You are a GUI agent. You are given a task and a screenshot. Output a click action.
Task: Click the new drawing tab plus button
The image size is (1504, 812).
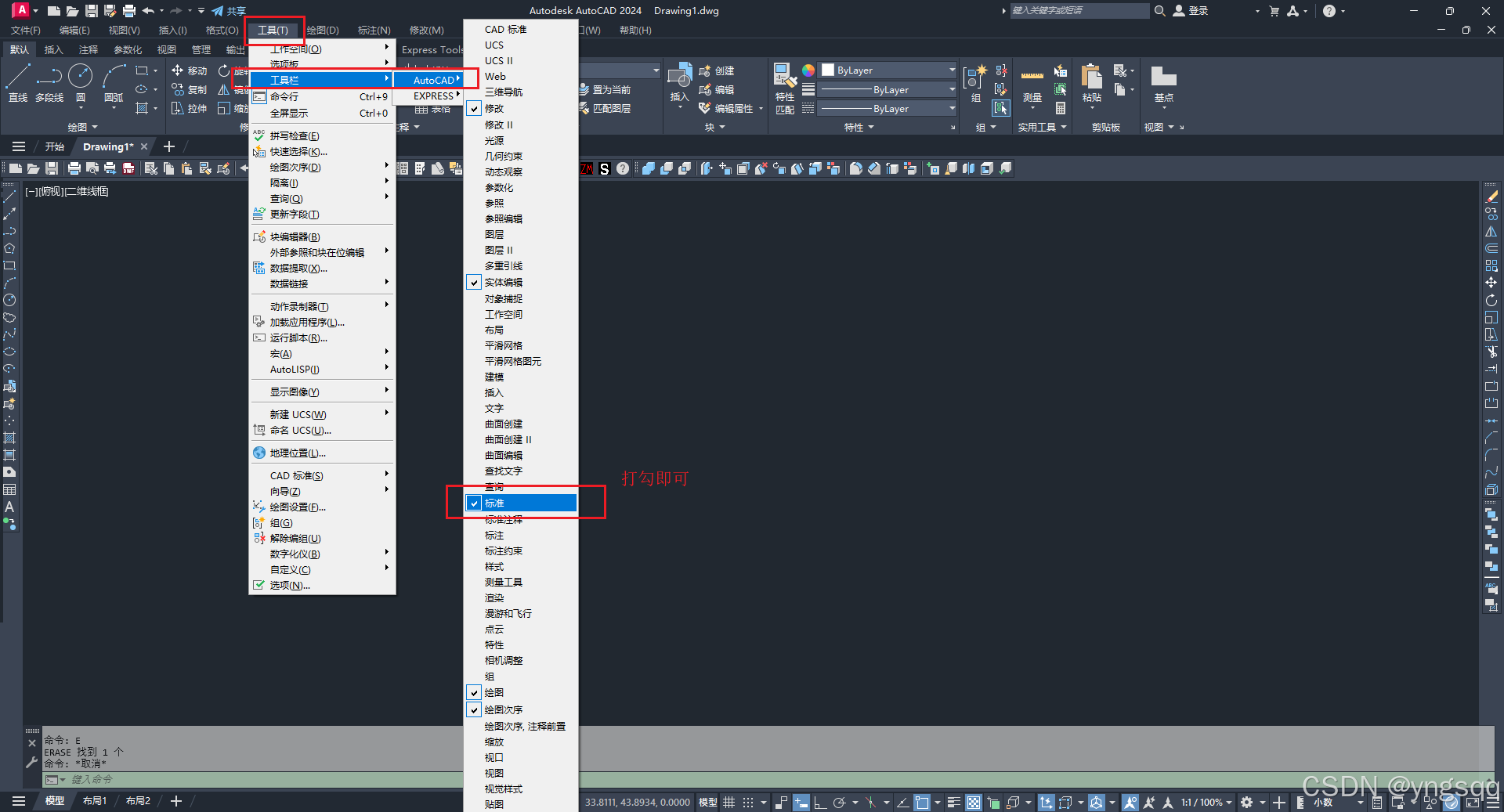coord(168,146)
